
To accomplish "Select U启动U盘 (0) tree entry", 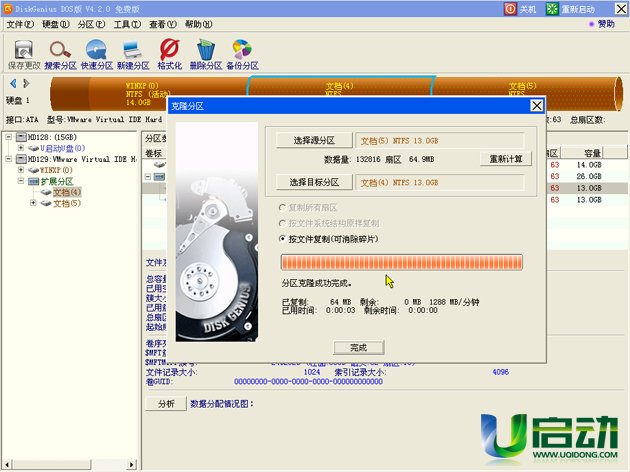I will point(63,148).
